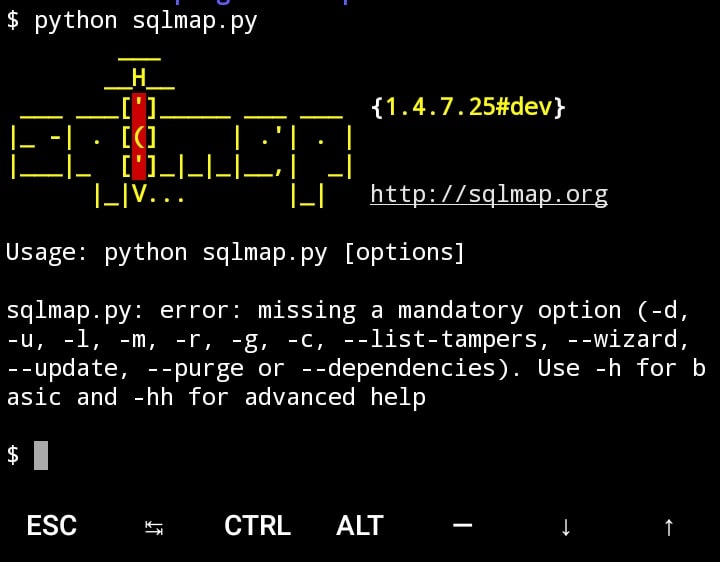The height and width of the screenshot is (562, 720).
Task: Open the http://sqlmap.org link
Action: coord(489,195)
